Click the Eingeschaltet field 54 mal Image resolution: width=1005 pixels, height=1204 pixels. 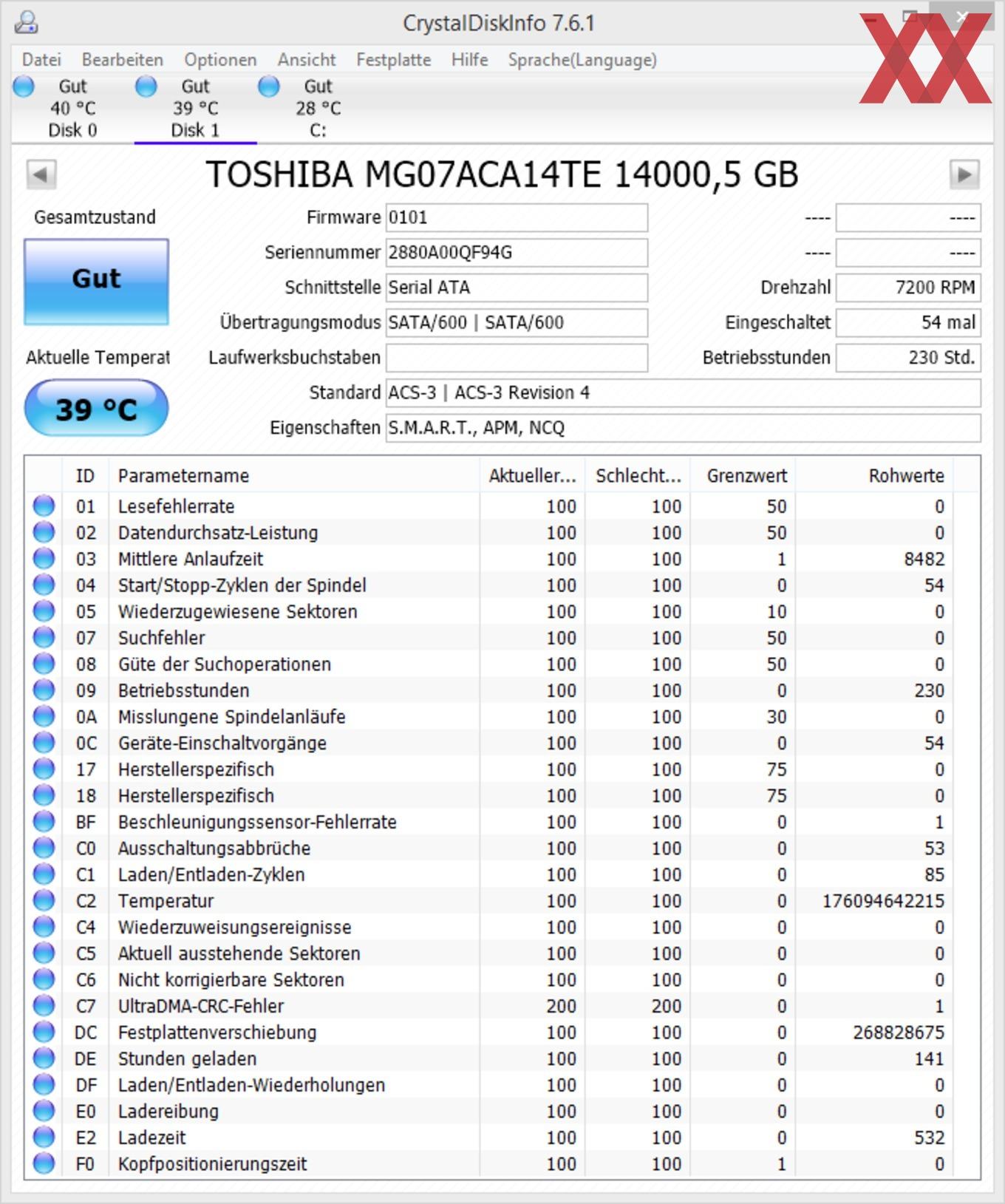tap(908, 322)
